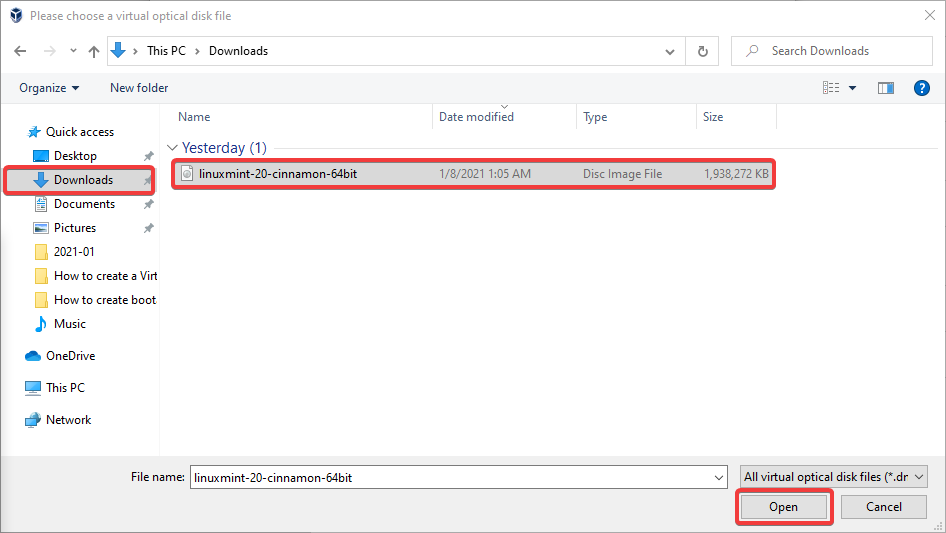
Task: Click the Cancel button
Action: [884, 507]
